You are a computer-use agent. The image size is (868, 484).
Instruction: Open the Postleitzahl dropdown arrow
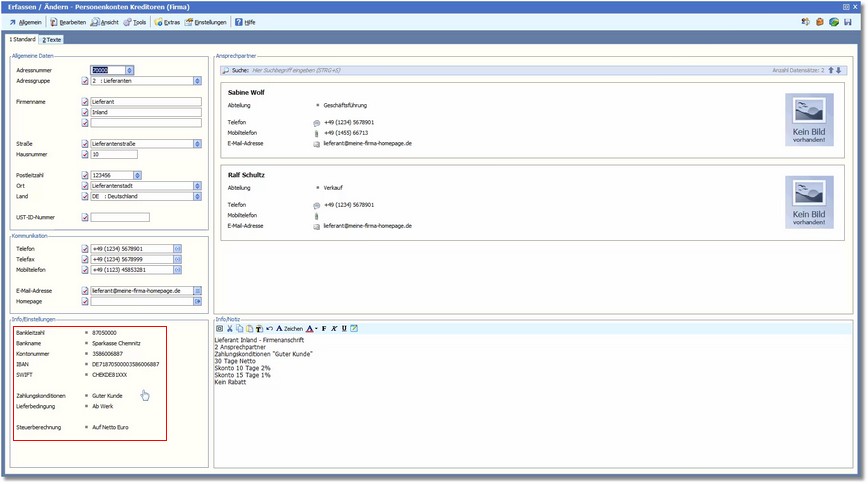point(137,175)
